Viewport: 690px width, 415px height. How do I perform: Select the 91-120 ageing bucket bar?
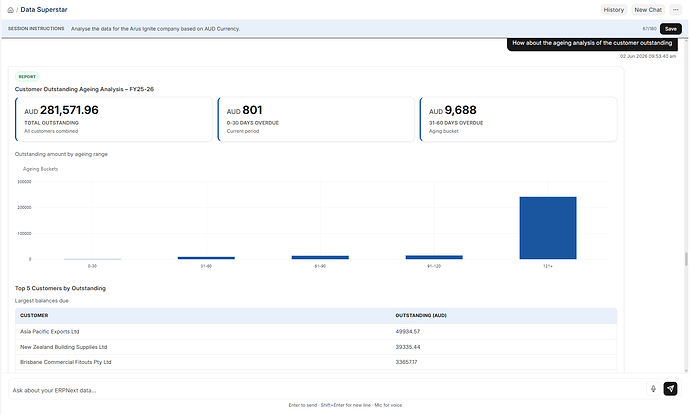click(434, 257)
